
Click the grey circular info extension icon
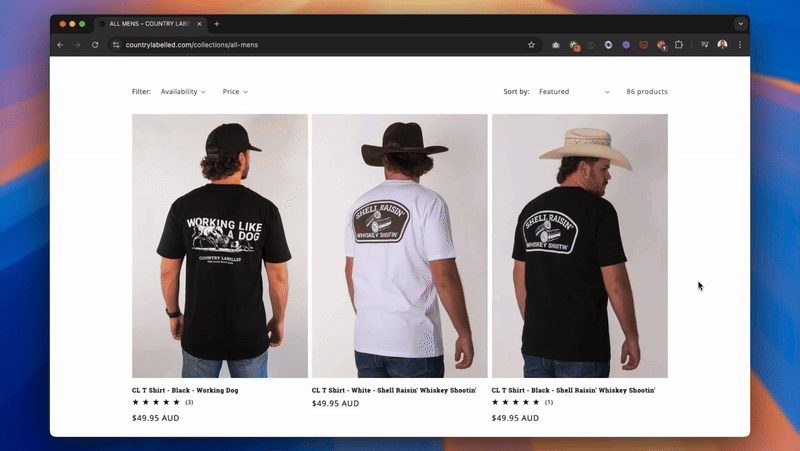(x=591, y=45)
